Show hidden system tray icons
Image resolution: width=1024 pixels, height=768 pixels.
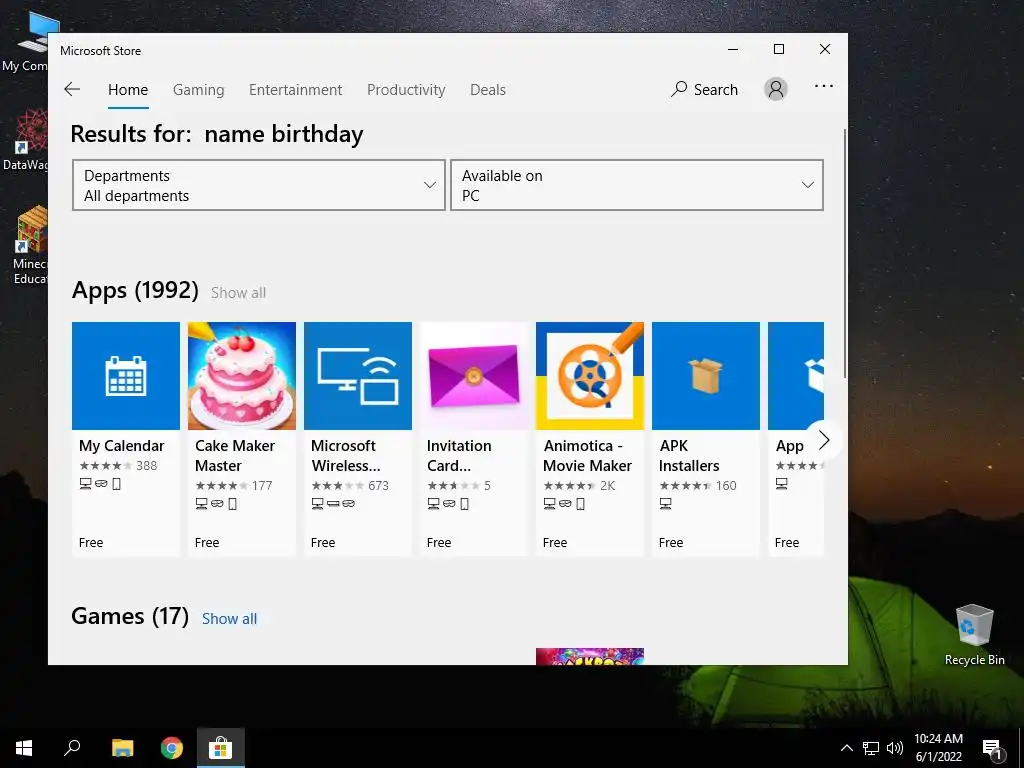846,748
